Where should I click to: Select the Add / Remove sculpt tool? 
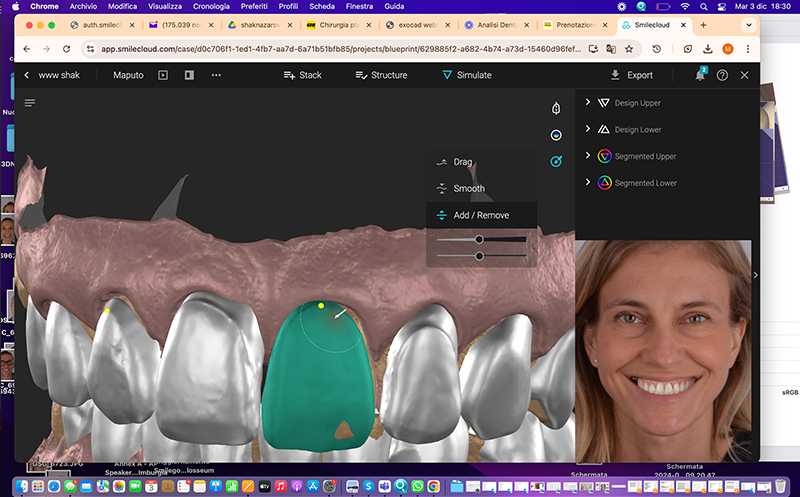(x=481, y=215)
